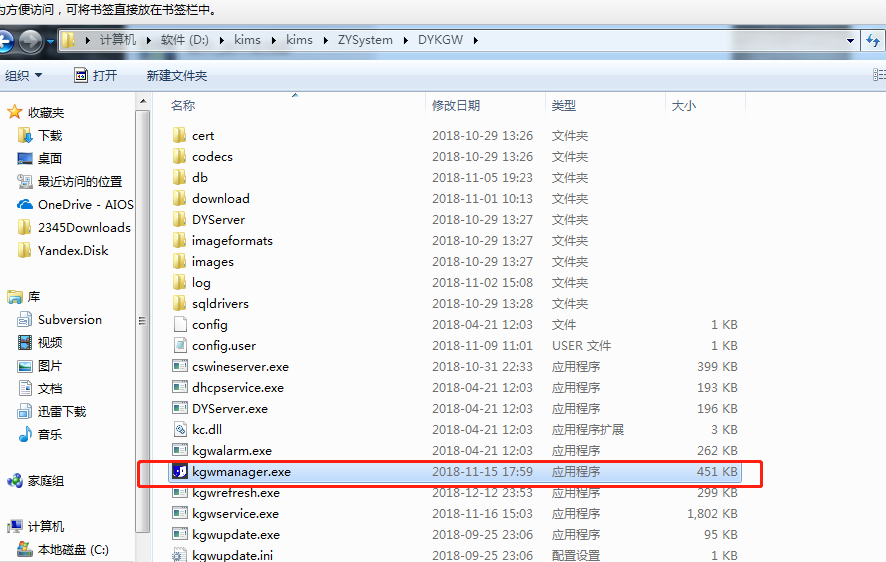Sort by the 类型 column header

[x=563, y=106]
